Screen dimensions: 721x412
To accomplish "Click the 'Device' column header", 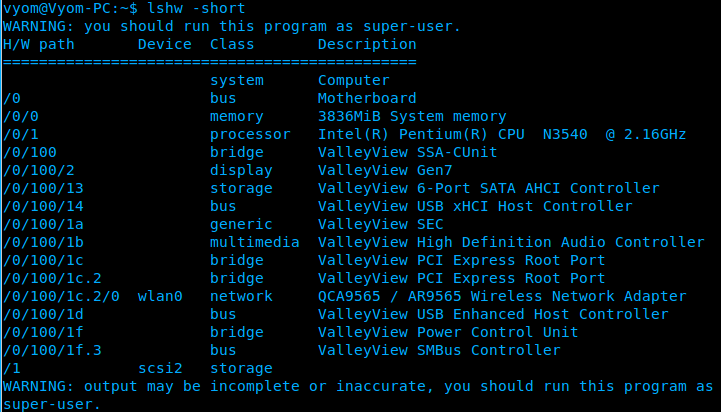I will 165,44.
